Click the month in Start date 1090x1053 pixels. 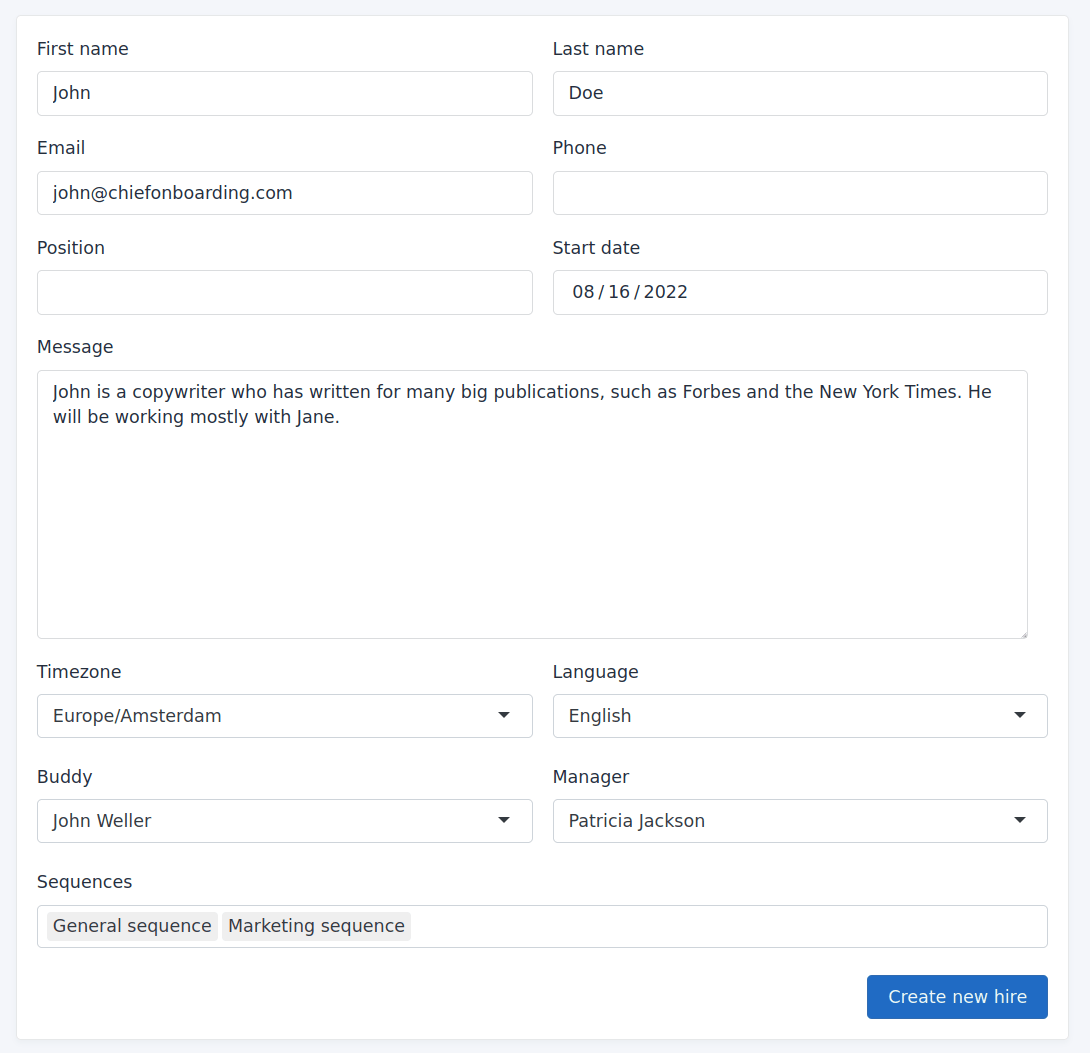[x=583, y=292]
